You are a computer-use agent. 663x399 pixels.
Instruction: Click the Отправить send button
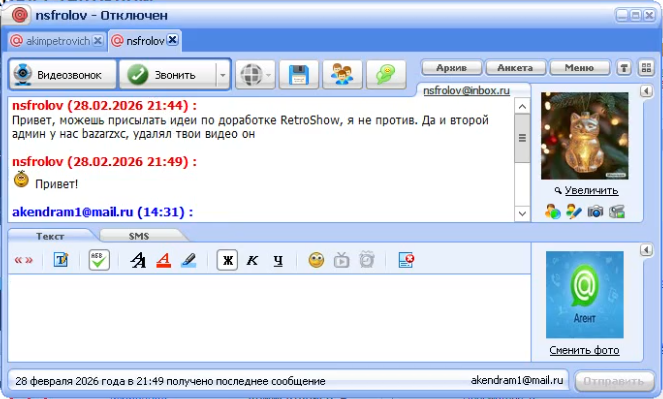tap(614, 381)
